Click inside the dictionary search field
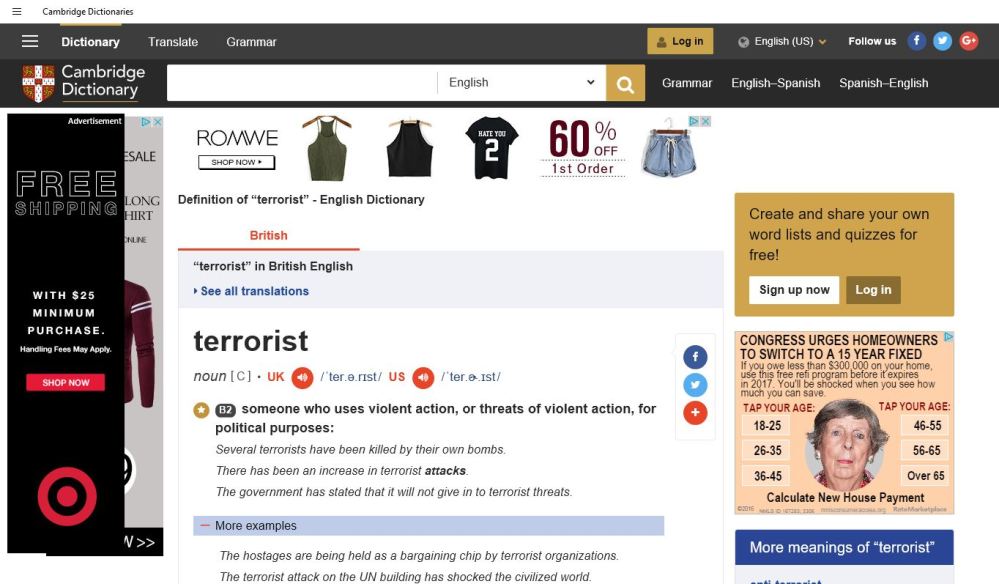Screen dimensions: 999x584 pyautogui.click(x=301, y=83)
